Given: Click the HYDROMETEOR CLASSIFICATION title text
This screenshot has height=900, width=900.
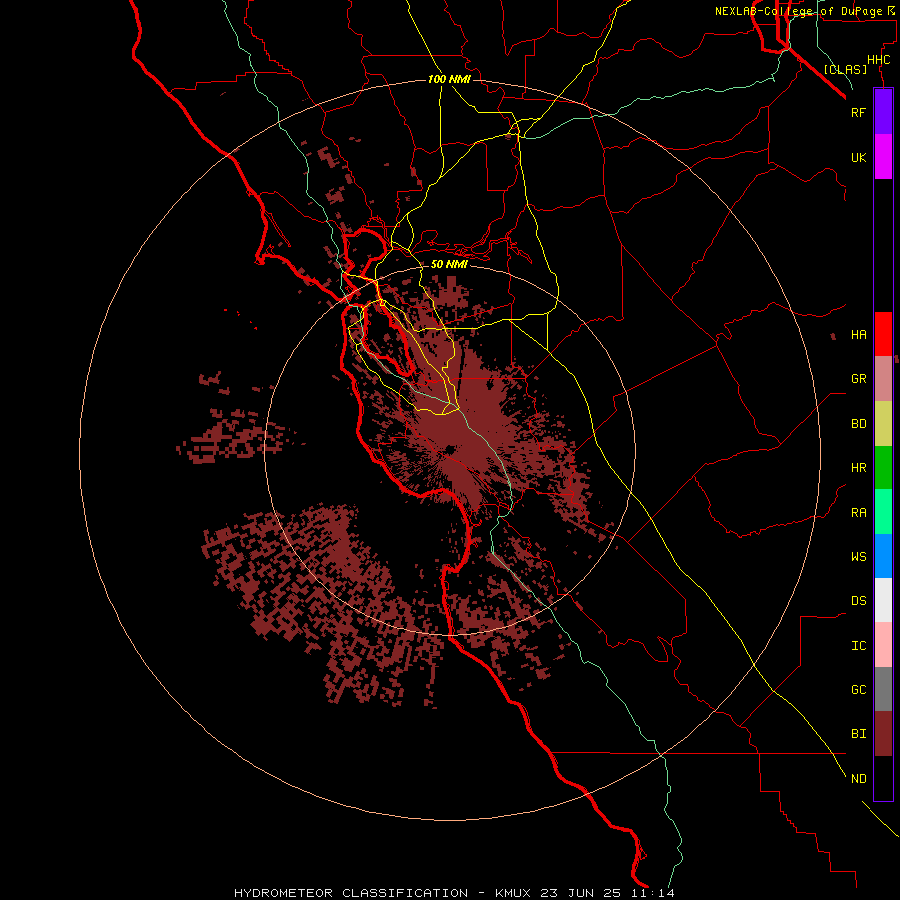Looking at the screenshot, I should (351, 893).
